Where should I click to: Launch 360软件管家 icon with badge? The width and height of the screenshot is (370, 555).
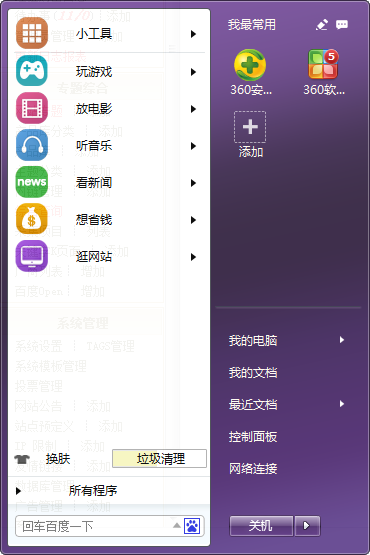pos(323,64)
